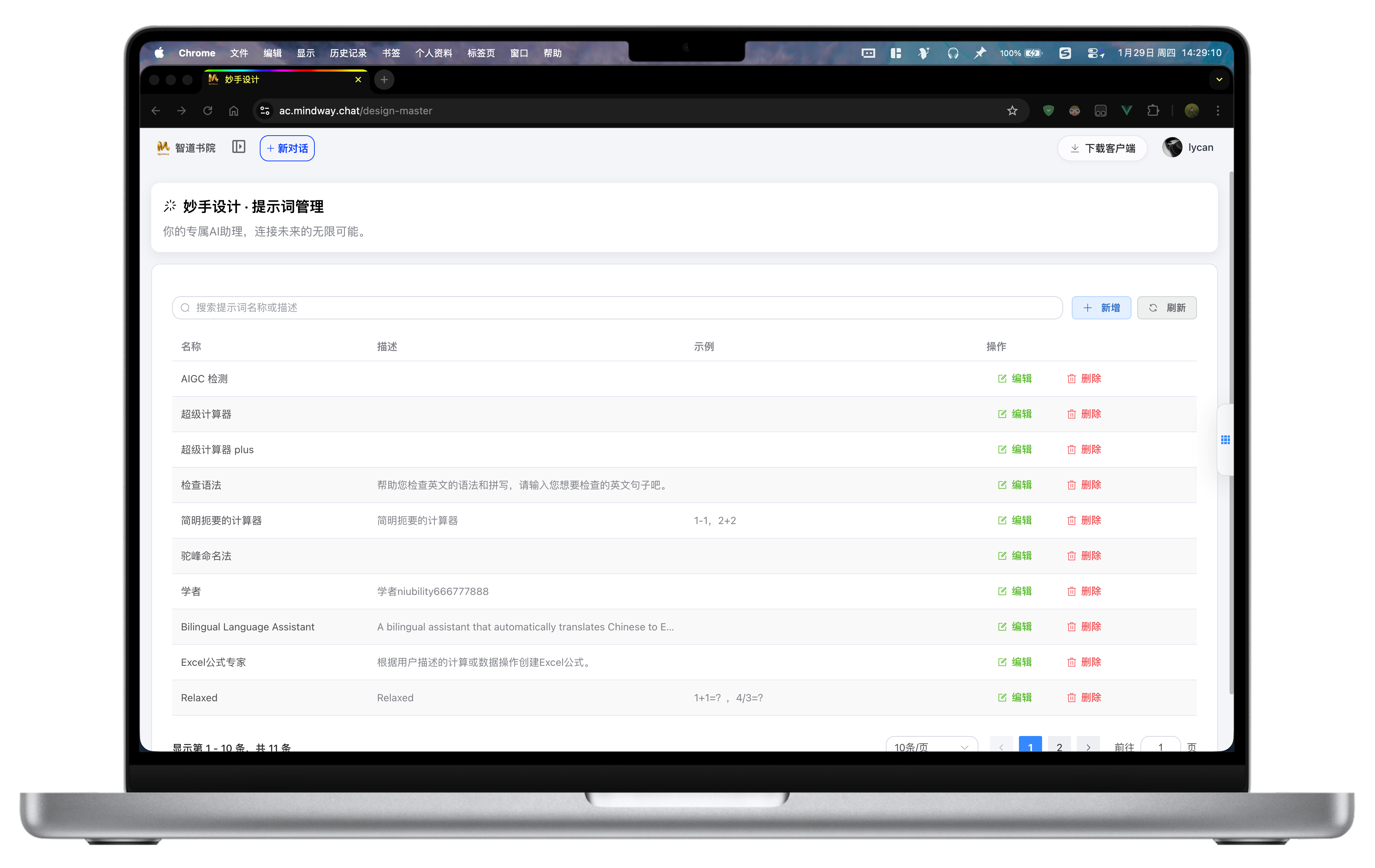Click the green V extension icon
The height and width of the screenshot is (868, 1375).
[x=1127, y=111]
